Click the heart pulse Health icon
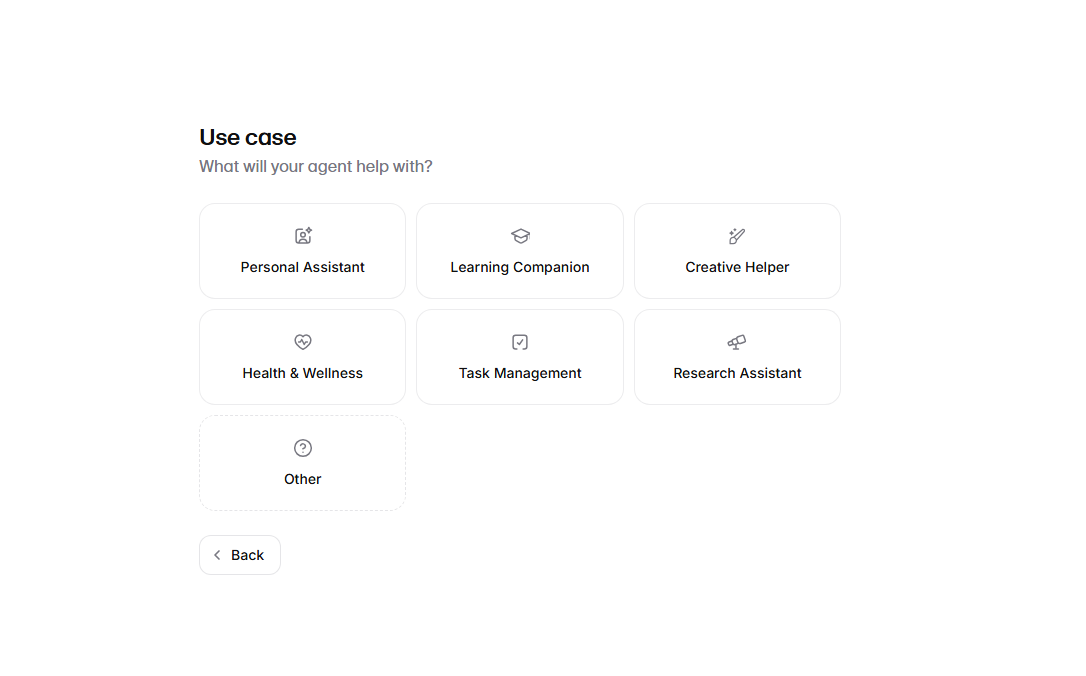 [303, 341]
